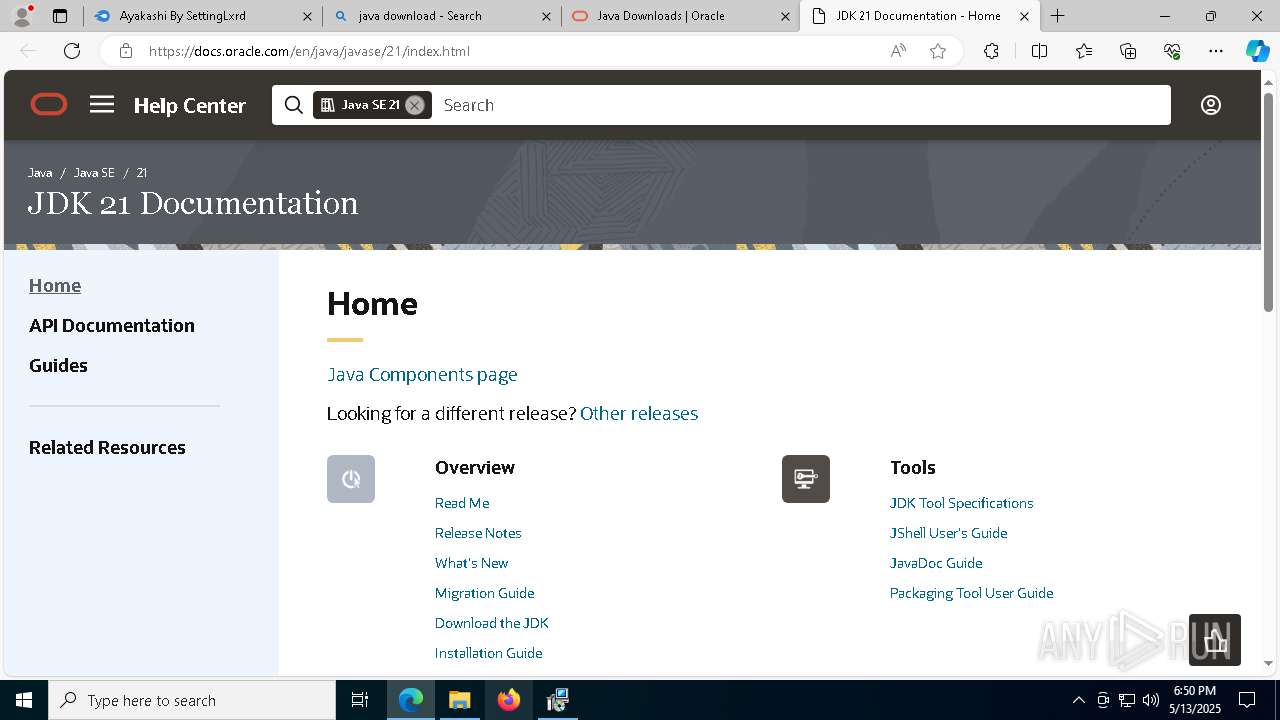Open the Windows Start menu
Screen dimensions: 1280x720
pyautogui.click(x=24, y=700)
